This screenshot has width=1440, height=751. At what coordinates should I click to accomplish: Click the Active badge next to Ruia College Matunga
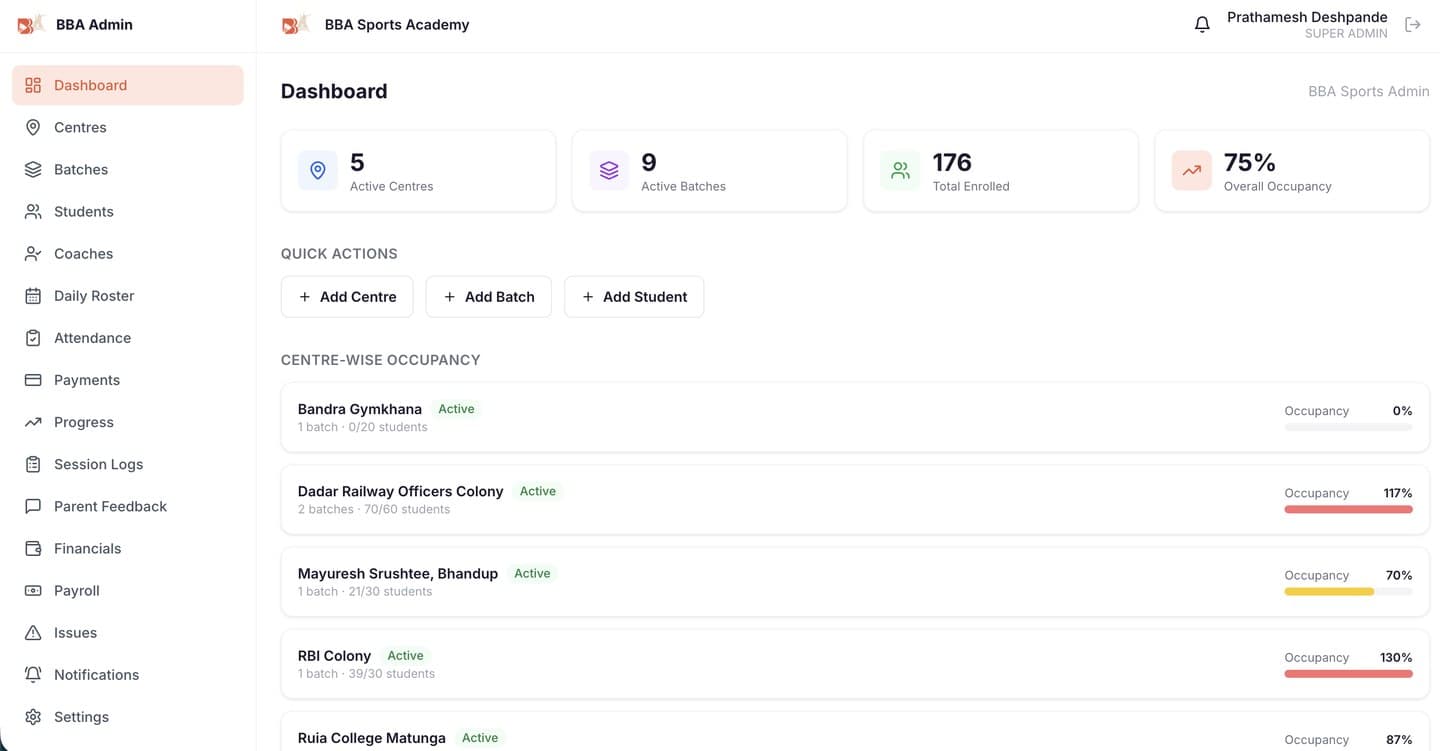point(480,738)
